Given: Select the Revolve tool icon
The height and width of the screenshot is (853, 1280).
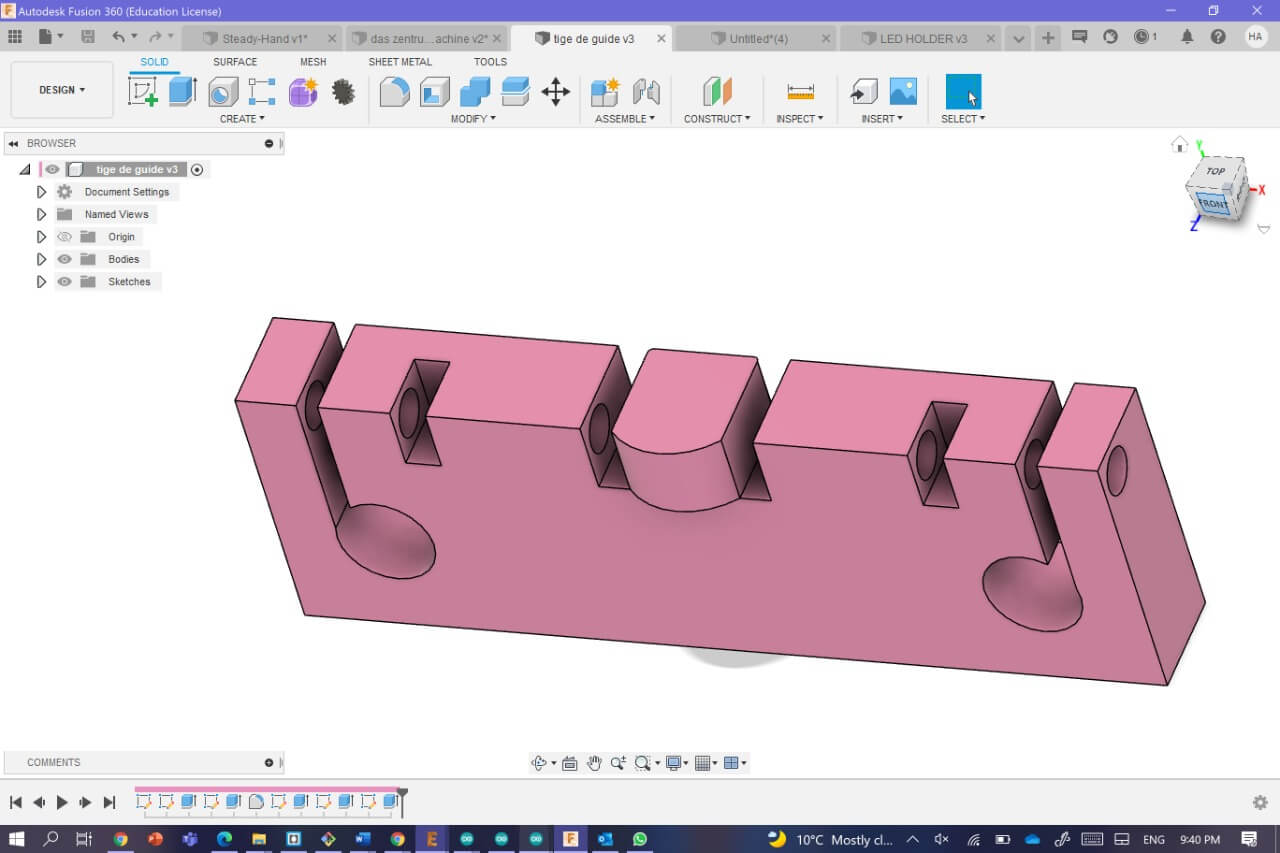Looking at the screenshot, I should coord(222,92).
